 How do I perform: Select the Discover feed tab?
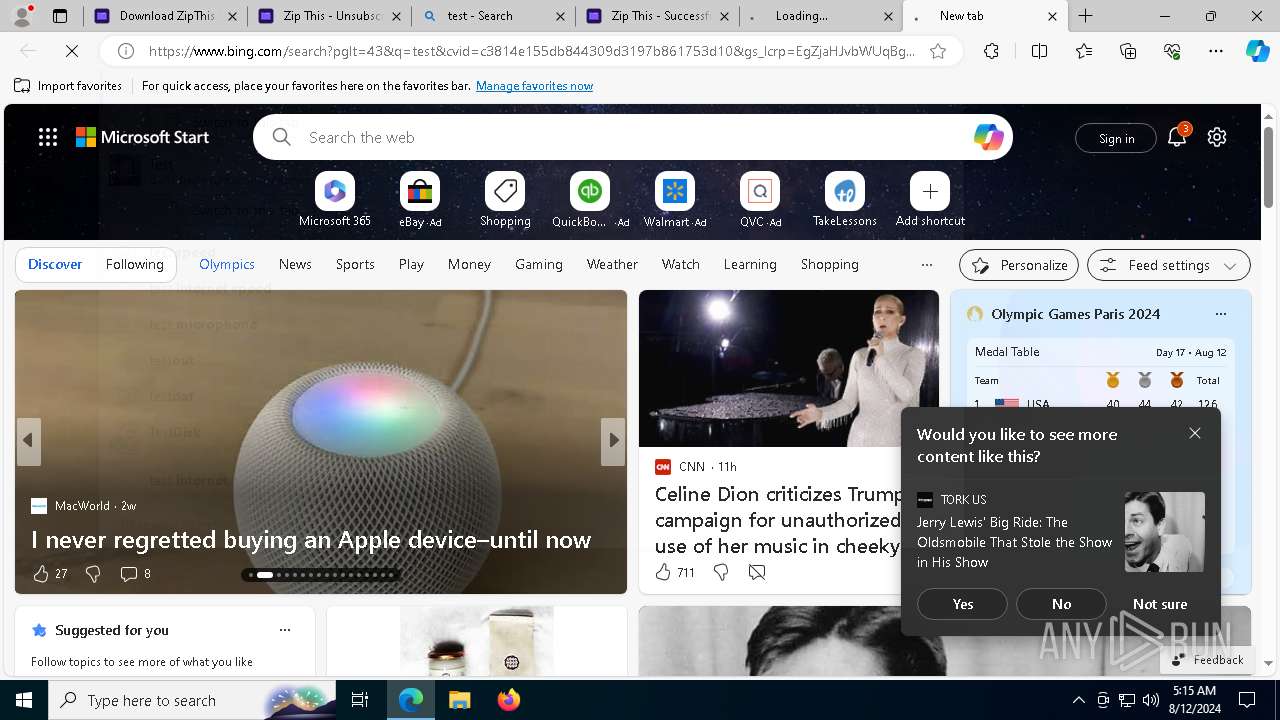[55, 264]
